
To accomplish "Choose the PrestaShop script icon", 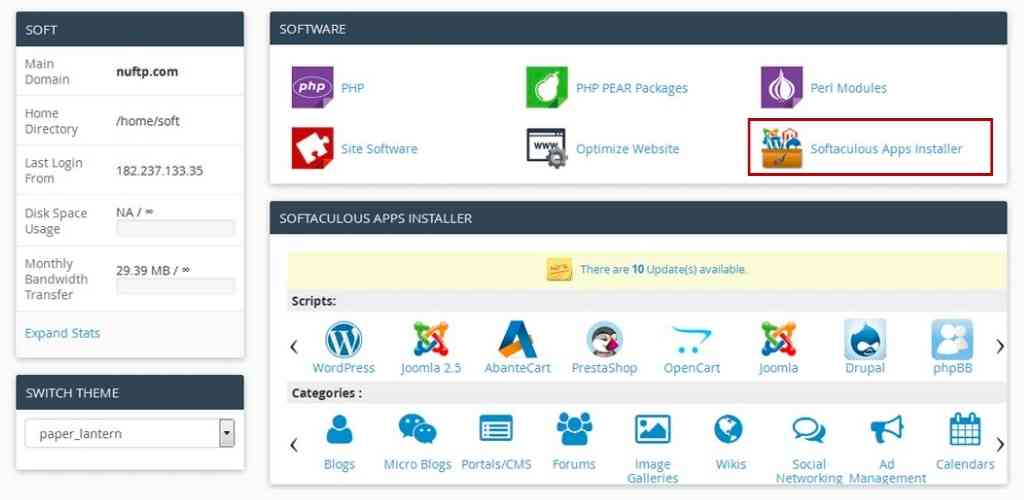I will pos(604,340).
